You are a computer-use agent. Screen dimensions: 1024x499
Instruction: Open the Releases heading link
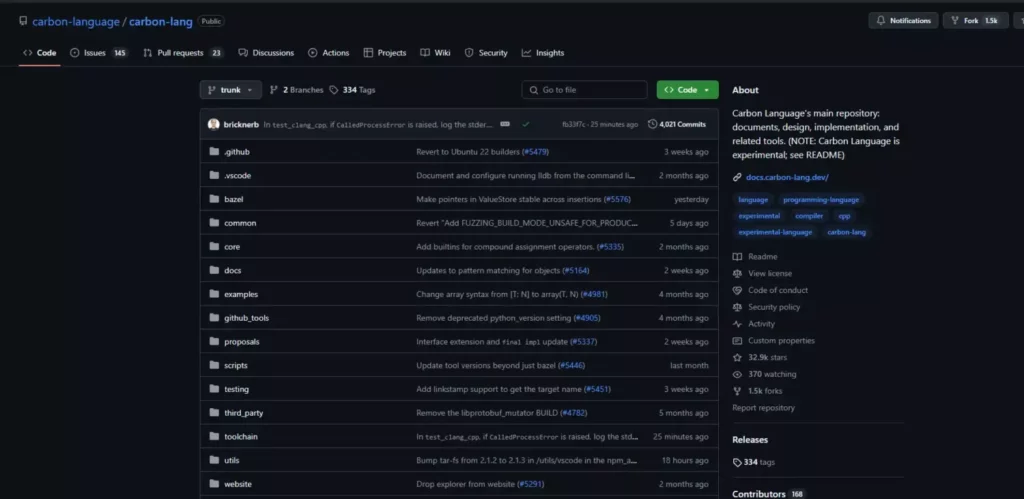point(750,440)
